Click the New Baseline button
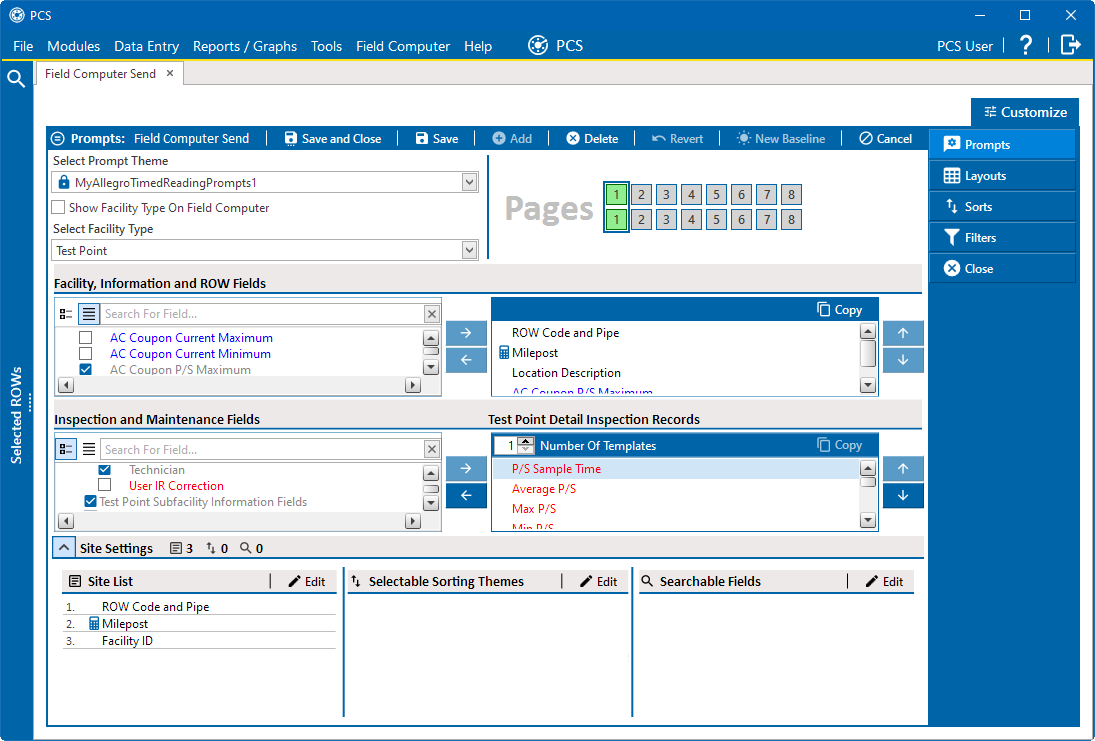 tap(781, 138)
